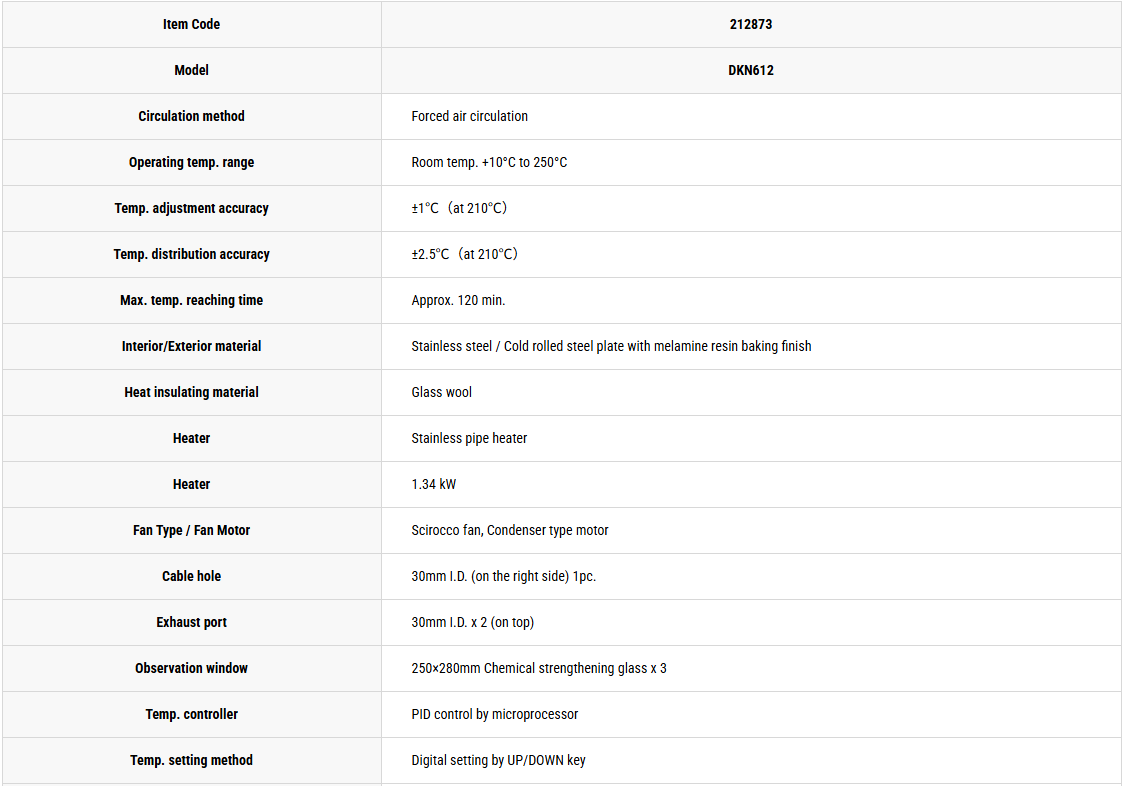This screenshot has height=786, width=1125.
Task: Select the ±2.5°C (at 210°C) value
Action: [465, 254]
